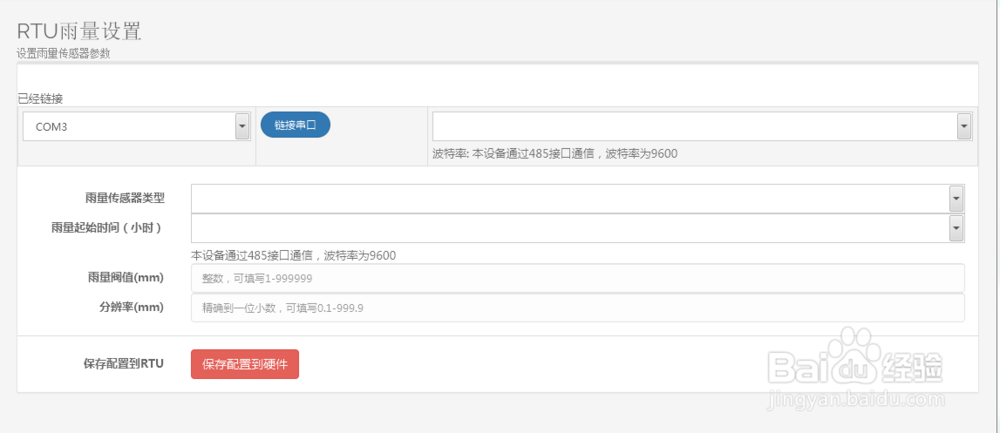
Task: Open the baud rate dropdown next to 链接串口
Action: (702, 126)
